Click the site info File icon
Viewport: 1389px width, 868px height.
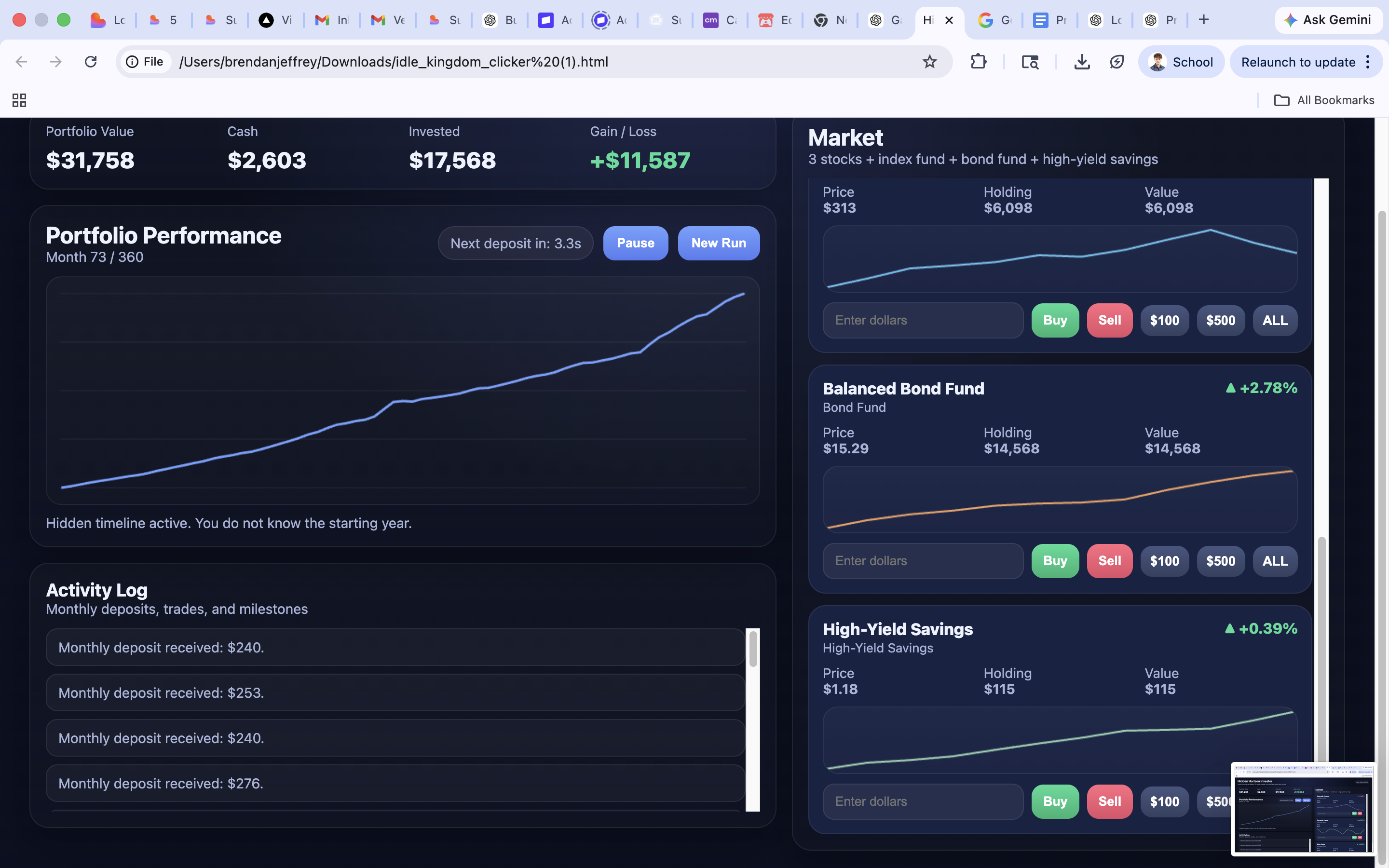145,61
